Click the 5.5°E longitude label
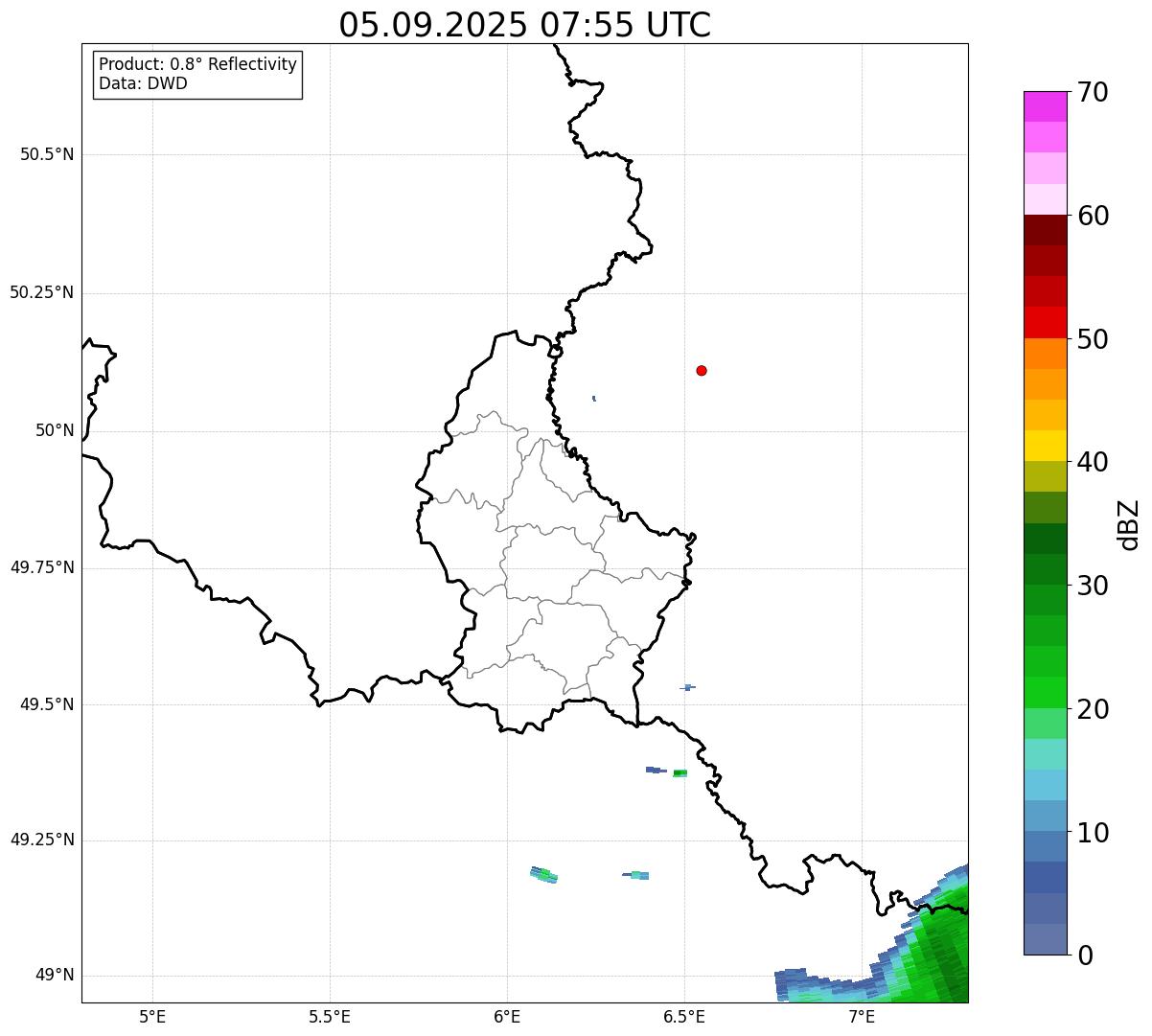 (x=330, y=1016)
